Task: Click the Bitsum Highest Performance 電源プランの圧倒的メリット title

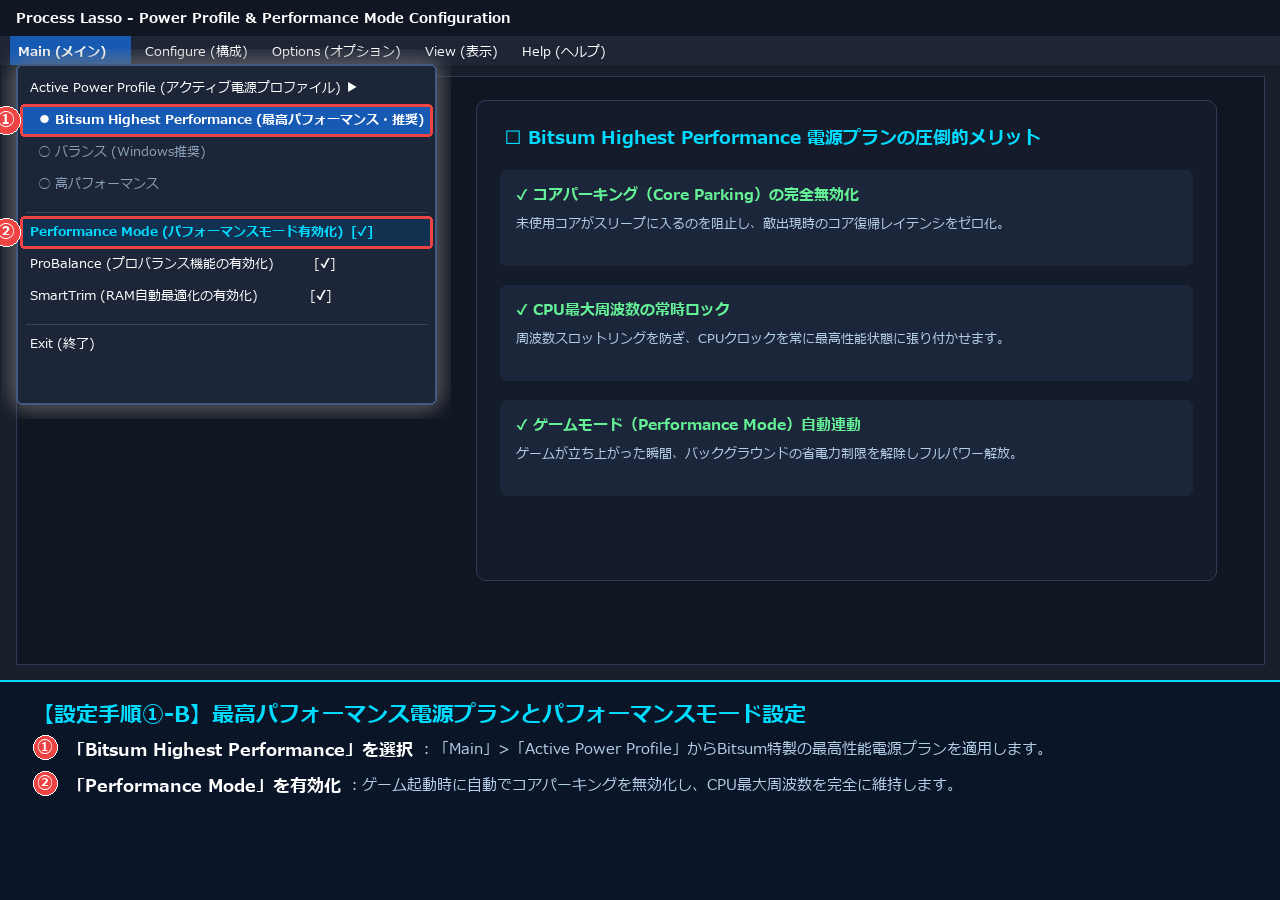Action: click(773, 137)
